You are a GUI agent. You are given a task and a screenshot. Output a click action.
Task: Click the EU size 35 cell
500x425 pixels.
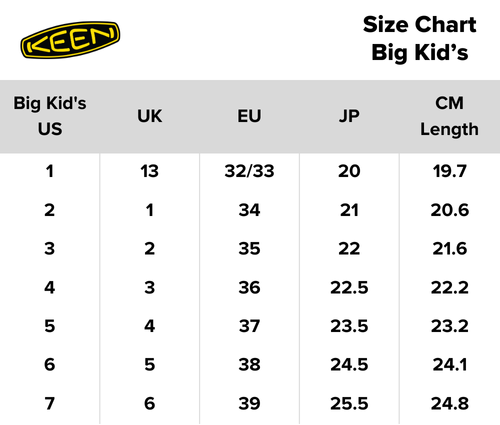[249, 249]
